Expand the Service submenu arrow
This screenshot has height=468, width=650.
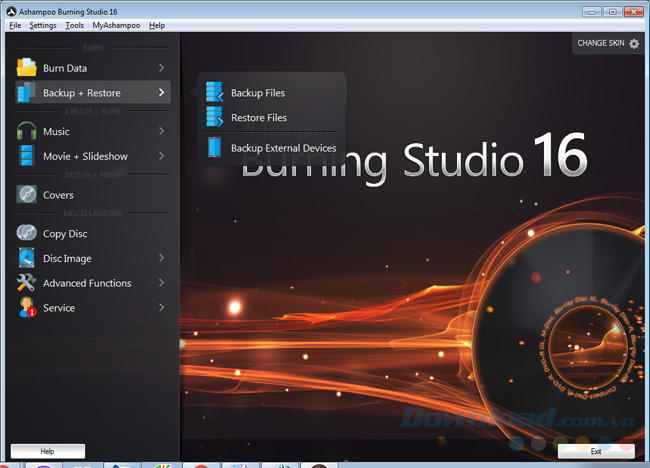point(161,308)
